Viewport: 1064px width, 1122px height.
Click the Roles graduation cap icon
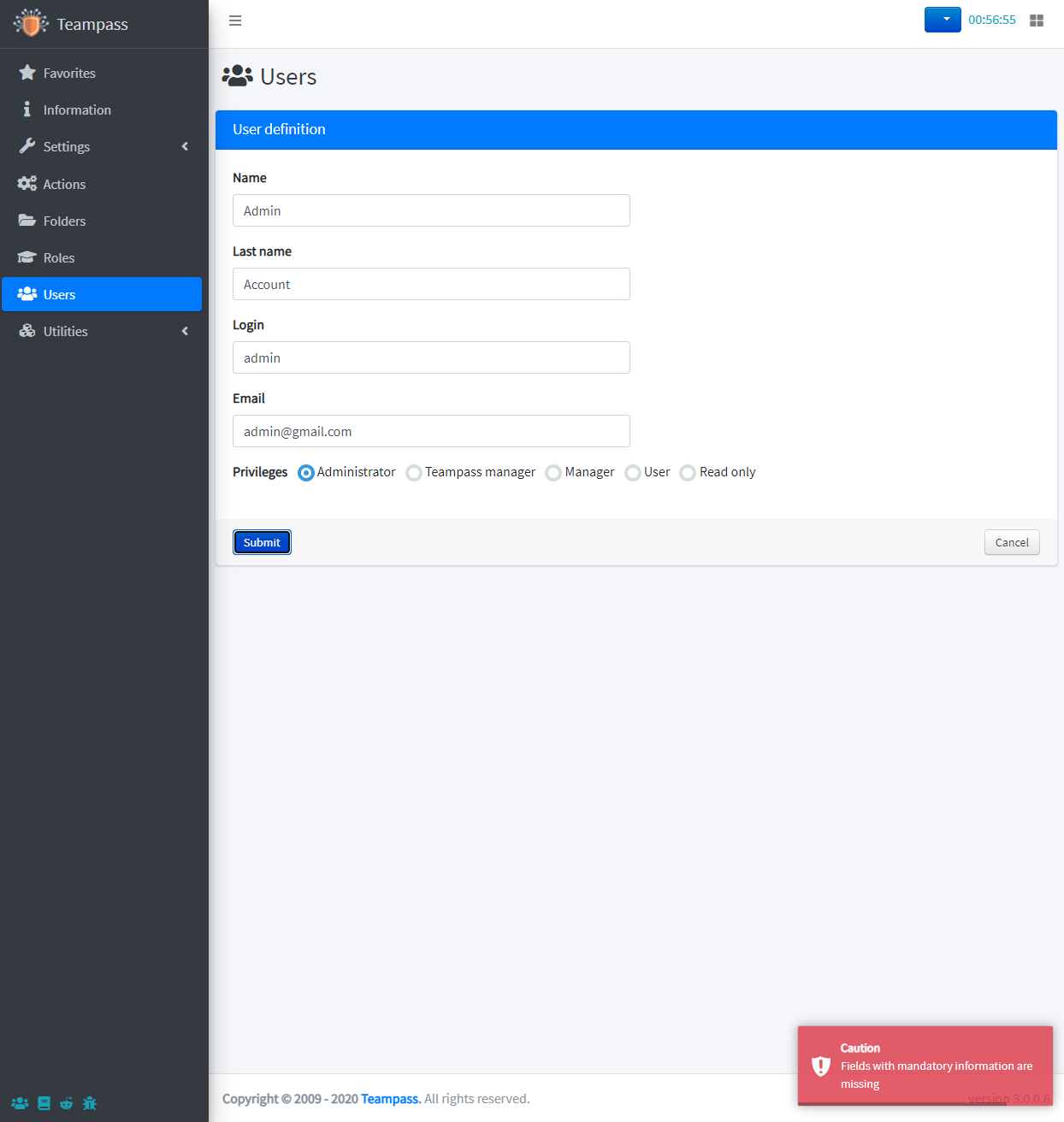(x=27, y=257)
